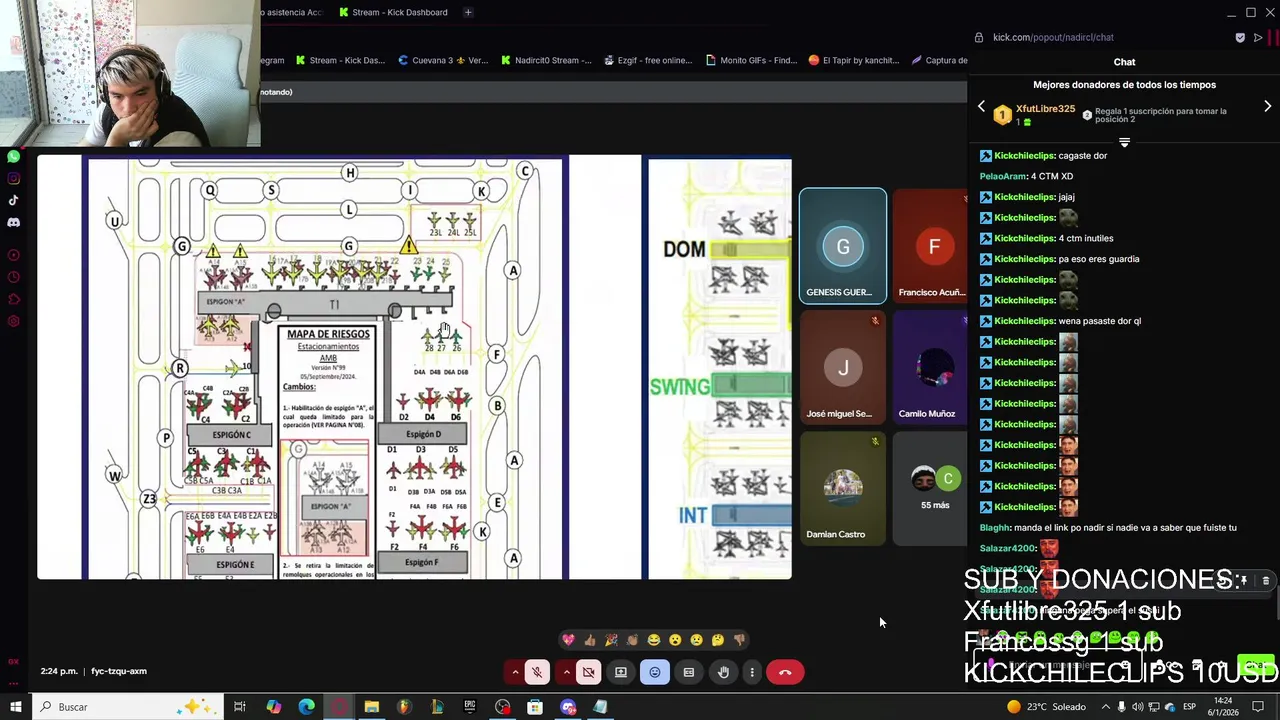Open the '55 más' participants tile
This screenshot has width=1280, height=720.
point(930,488)
